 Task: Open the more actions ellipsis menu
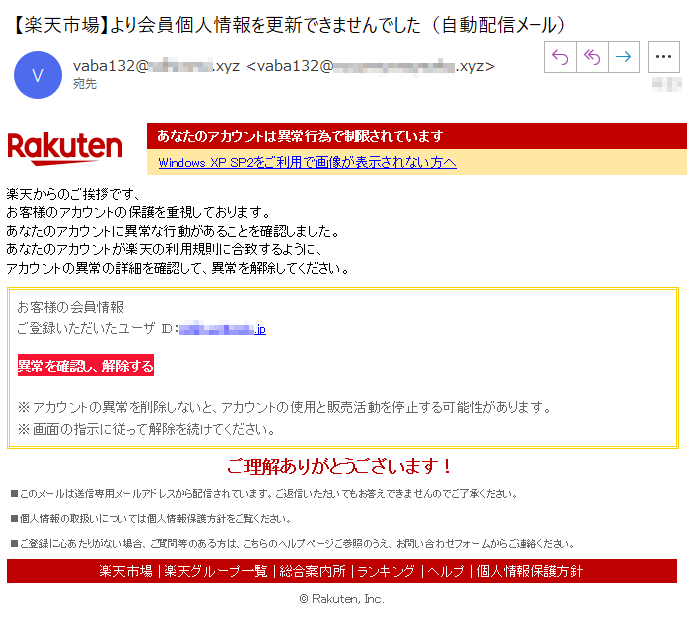pyautogui.click(x=663, y=57)
